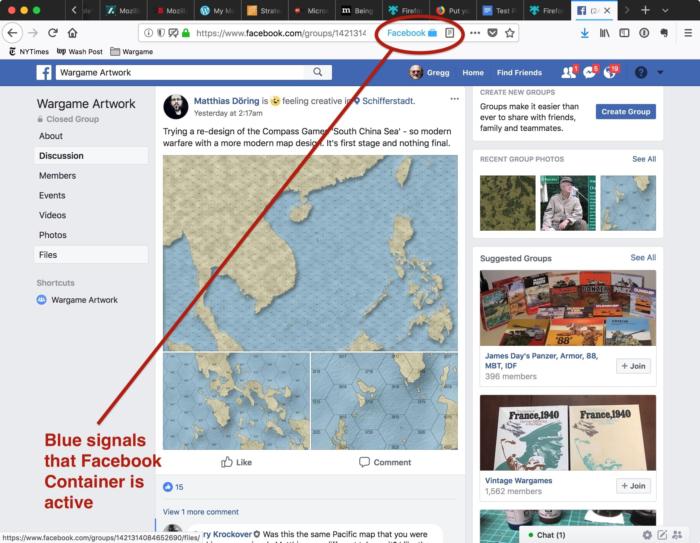Open group Photos
Viewport: 700px width, 543px height.
[53, 235]
